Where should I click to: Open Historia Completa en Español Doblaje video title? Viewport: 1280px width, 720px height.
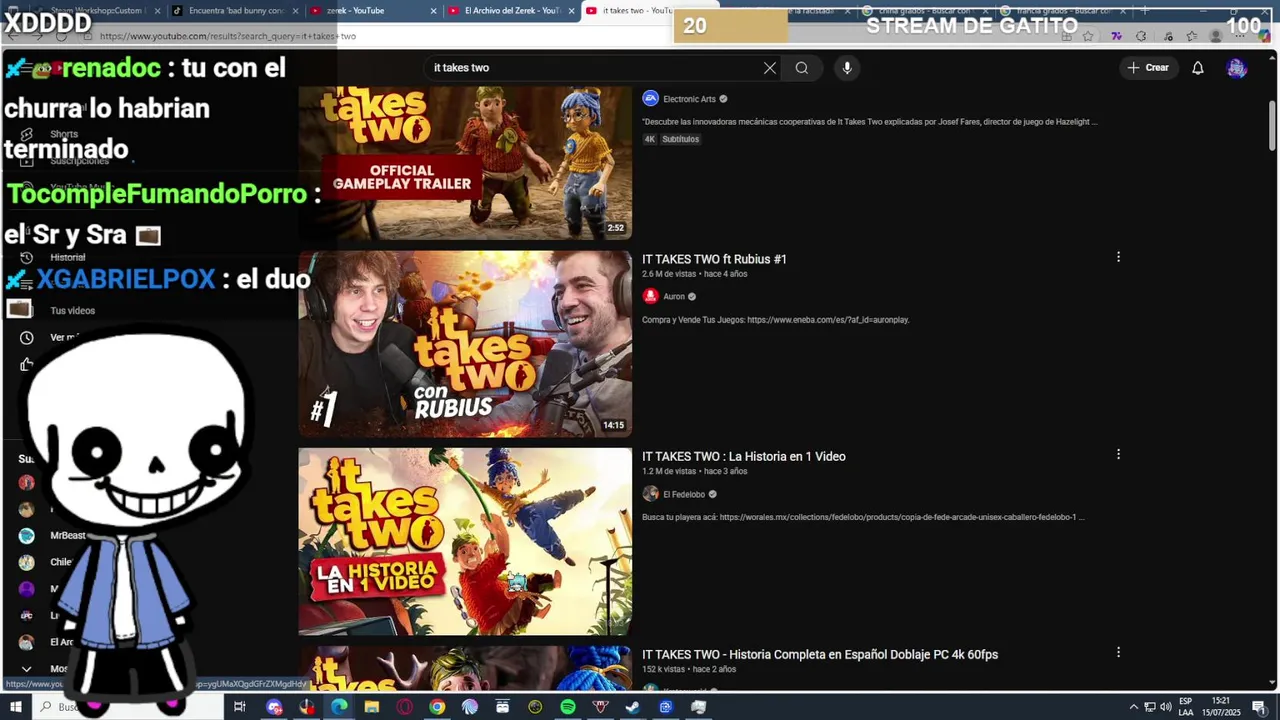click(820, 654)
